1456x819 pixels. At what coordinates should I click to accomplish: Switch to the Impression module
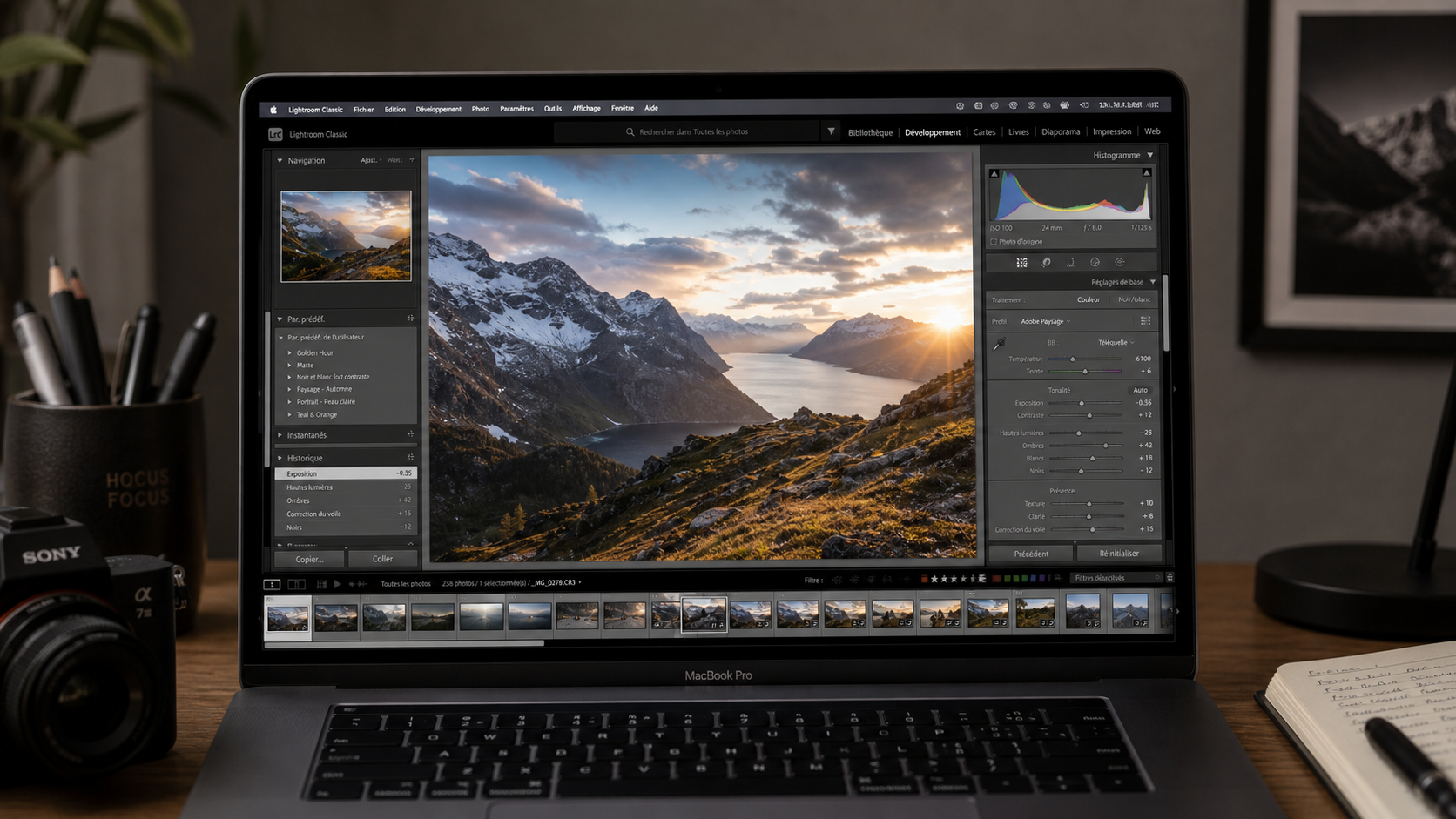click(1112, 131)
